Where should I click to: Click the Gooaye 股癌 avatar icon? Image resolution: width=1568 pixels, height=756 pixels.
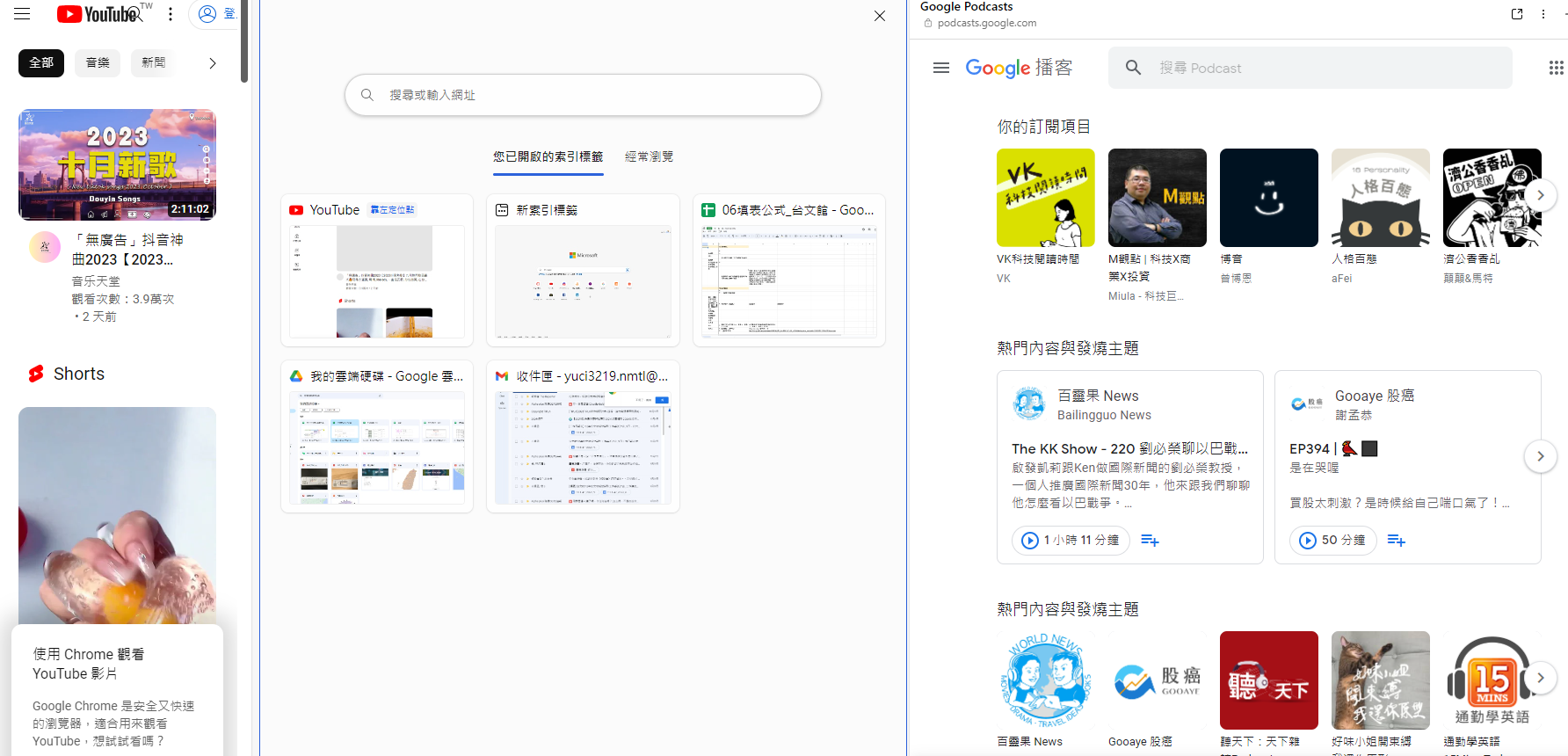[1306, 404]
